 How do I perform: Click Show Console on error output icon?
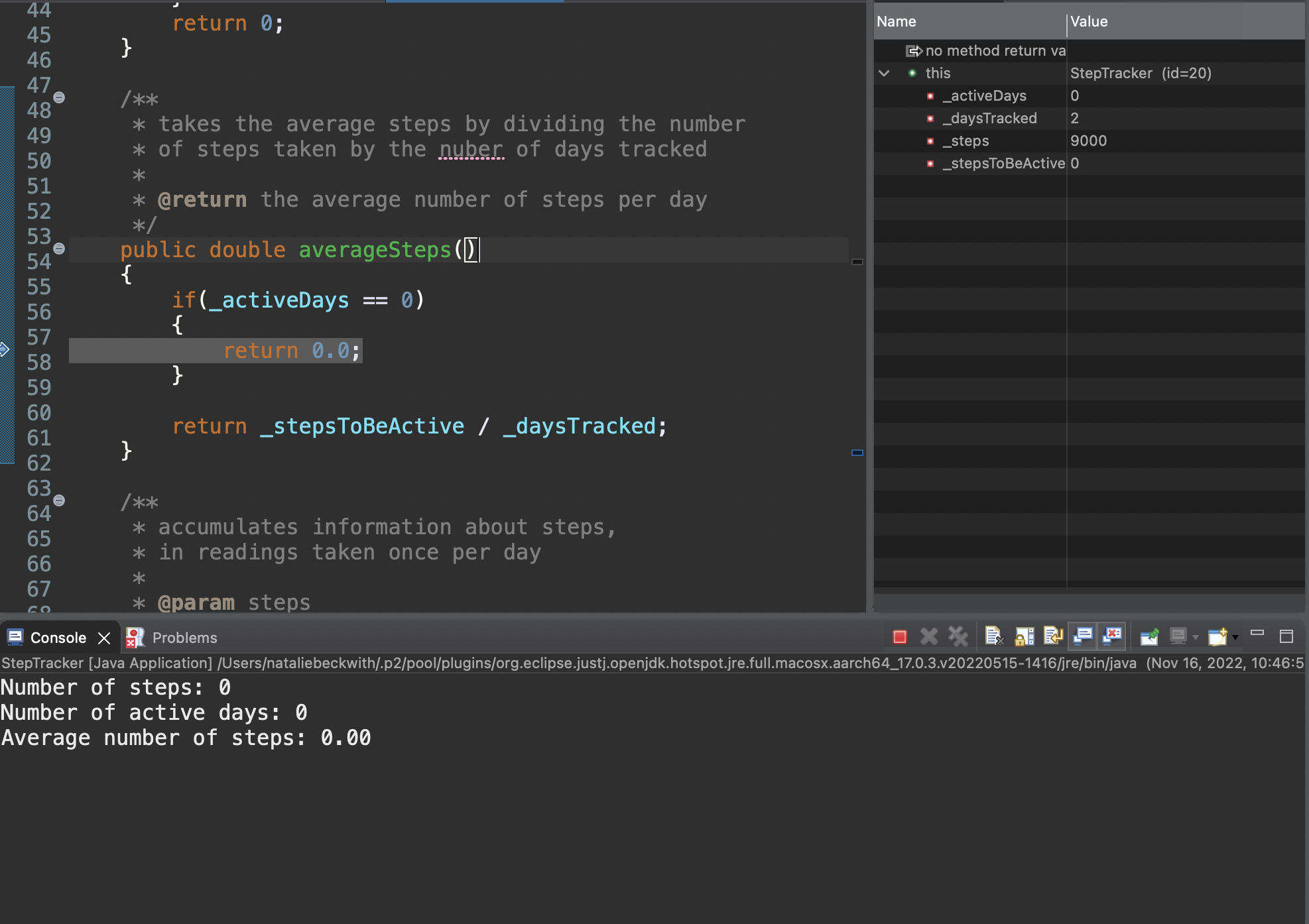pyautogui.click(x=1112, y=637)
